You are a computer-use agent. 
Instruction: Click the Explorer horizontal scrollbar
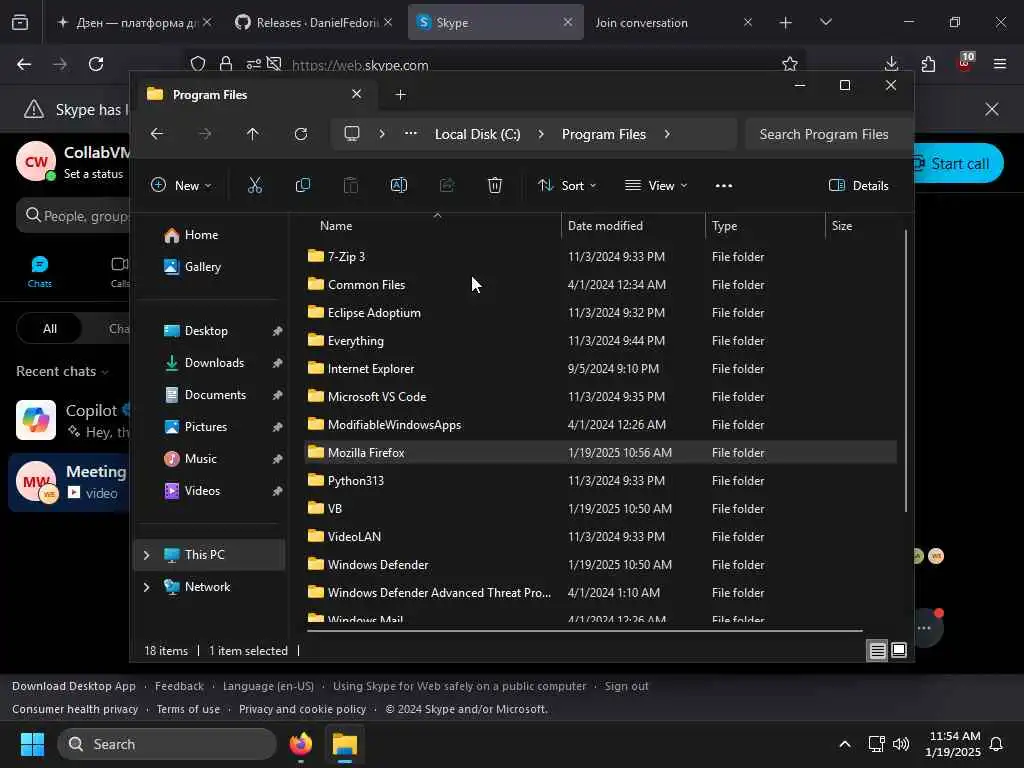584,631
